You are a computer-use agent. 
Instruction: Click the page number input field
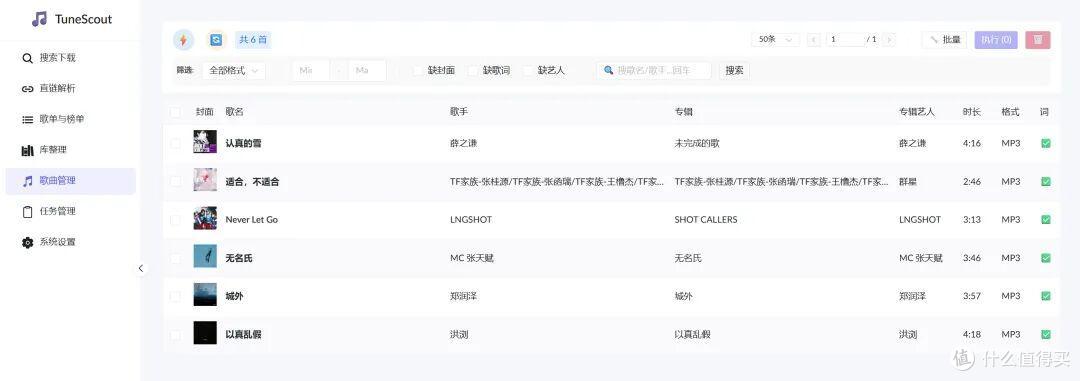point(846,40)
